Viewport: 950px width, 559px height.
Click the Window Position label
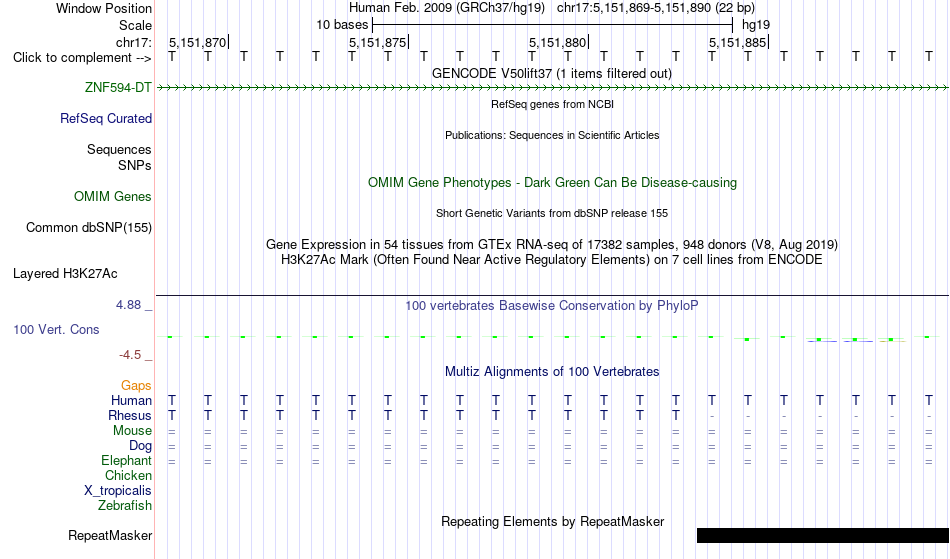(104, 8)
